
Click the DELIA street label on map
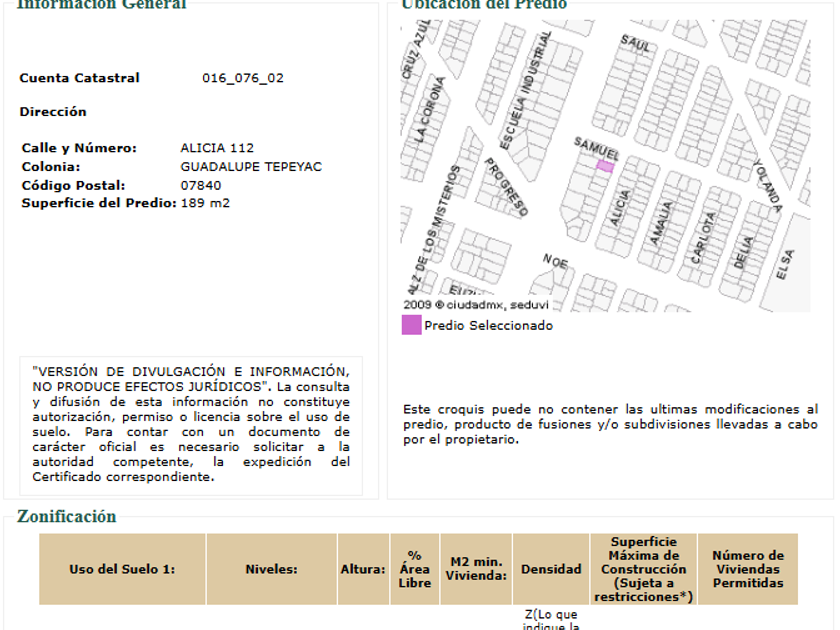743,252
